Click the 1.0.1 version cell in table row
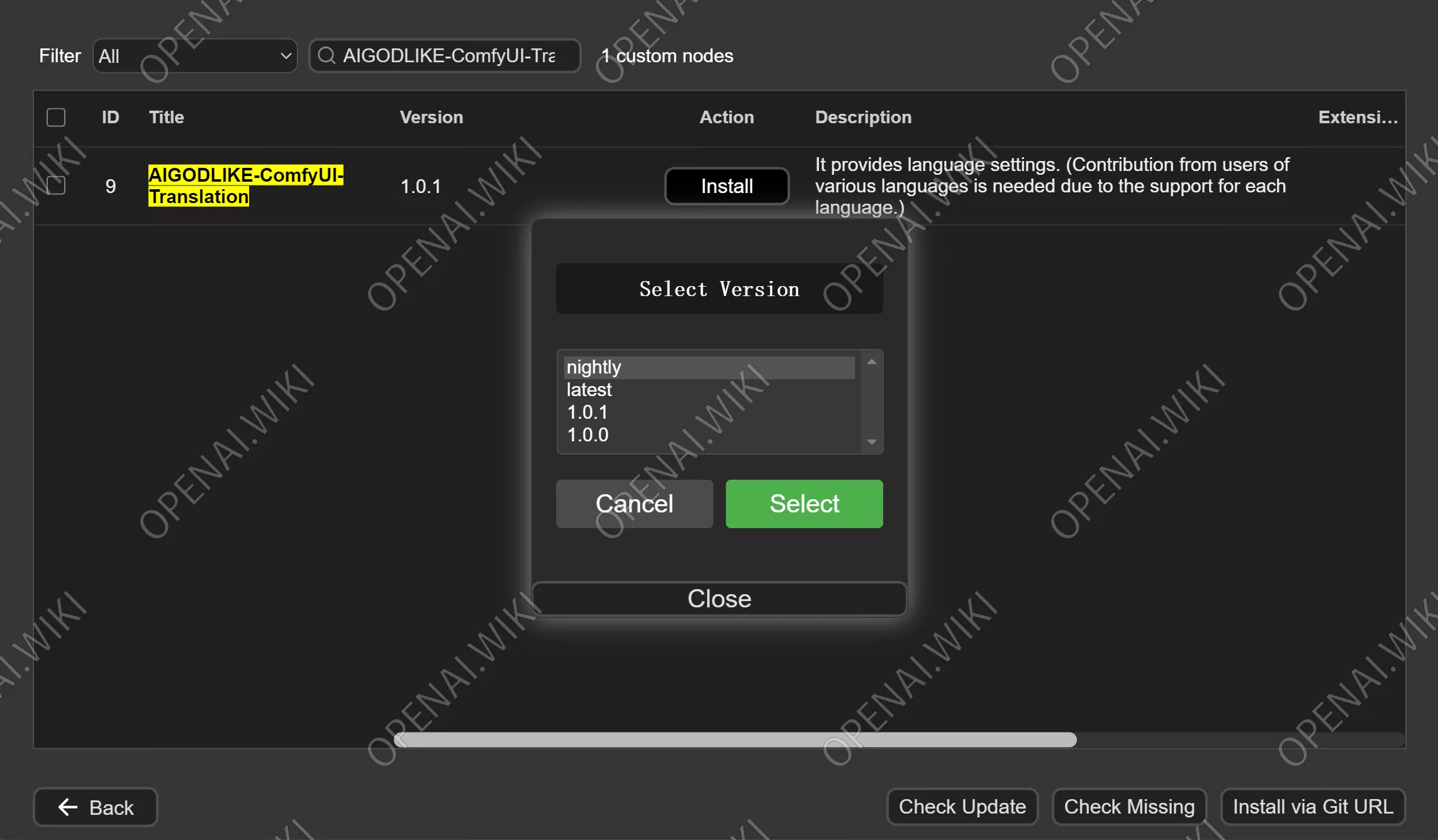 coord(420,186)
